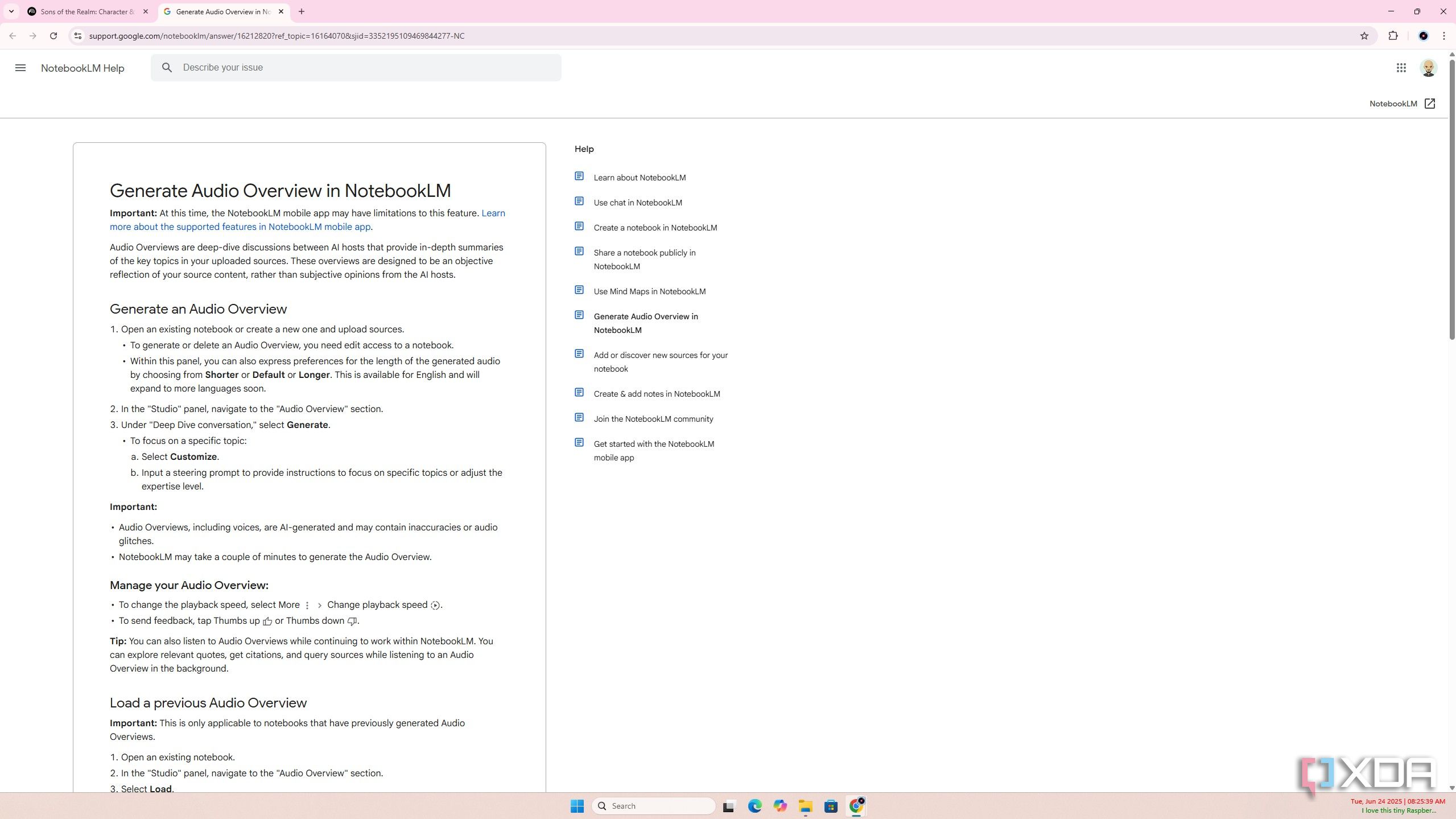Open File Explorer from the taskbar
The height and width of the screenshot is (819, 1456).
tap(805, 806)
